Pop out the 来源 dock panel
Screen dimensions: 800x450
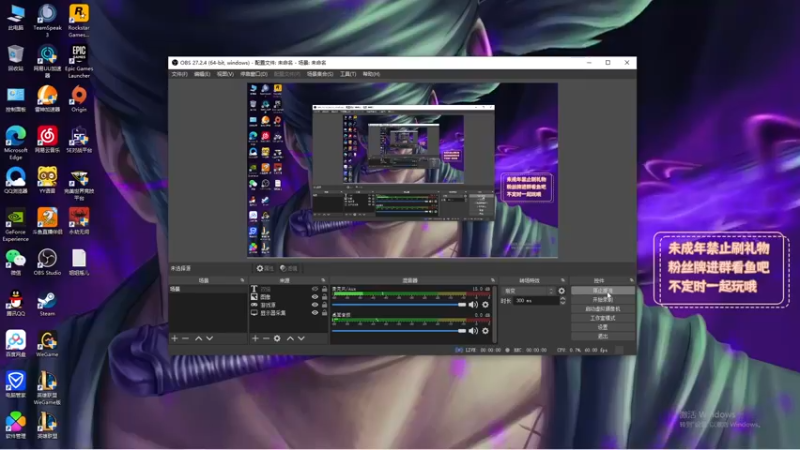[323, 280]
